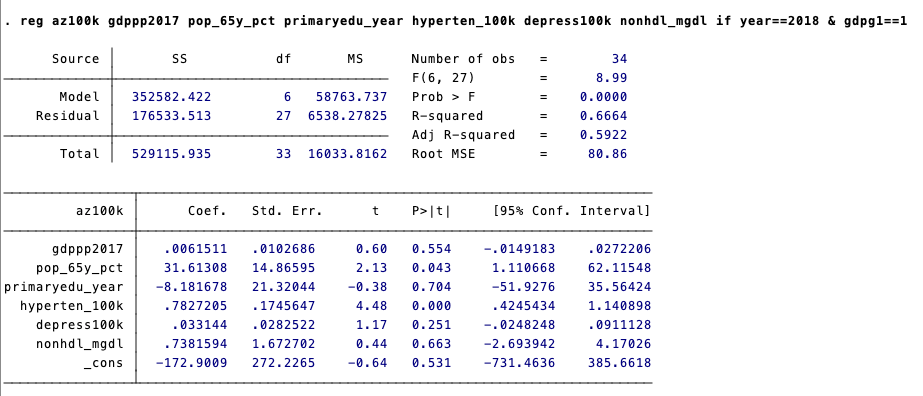Click the _cons coefficient -172.9009
This screenshot has width=923, height=396.
[x=191, y=363]
